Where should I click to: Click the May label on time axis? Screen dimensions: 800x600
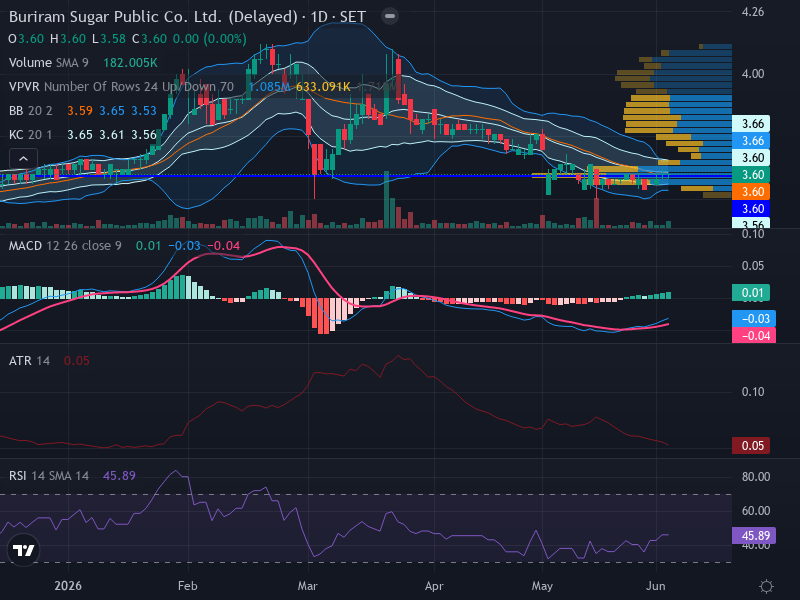coord(542,586)
